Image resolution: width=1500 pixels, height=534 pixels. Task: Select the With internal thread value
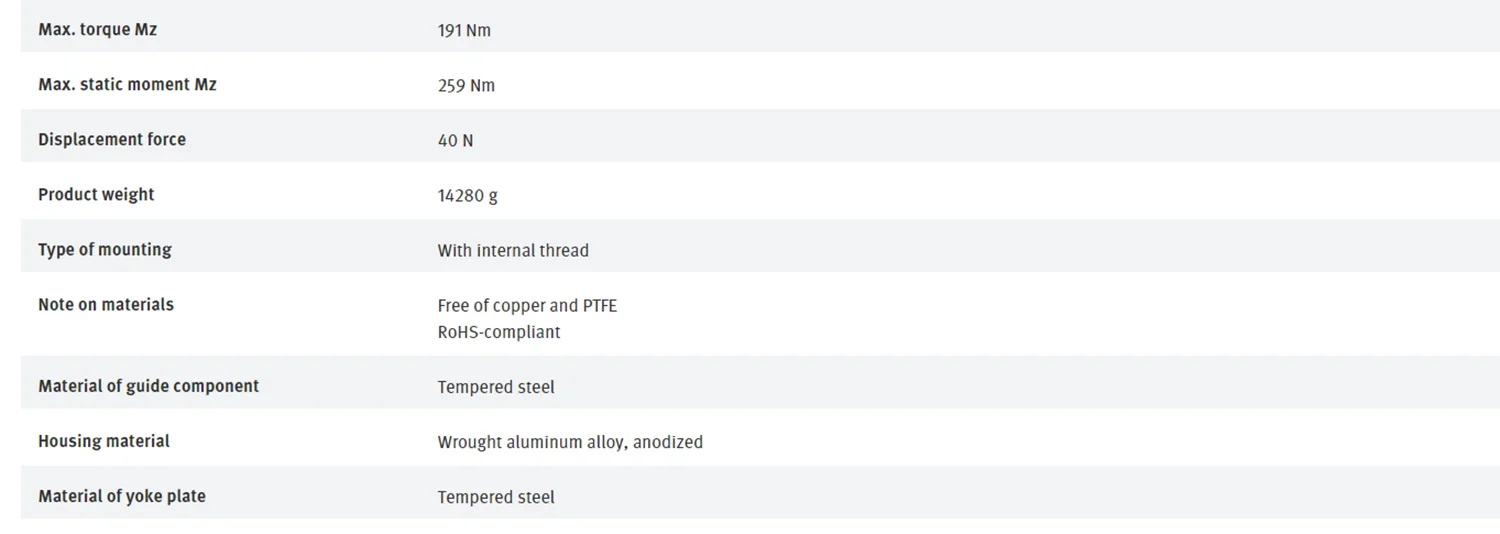click(513, 251)
